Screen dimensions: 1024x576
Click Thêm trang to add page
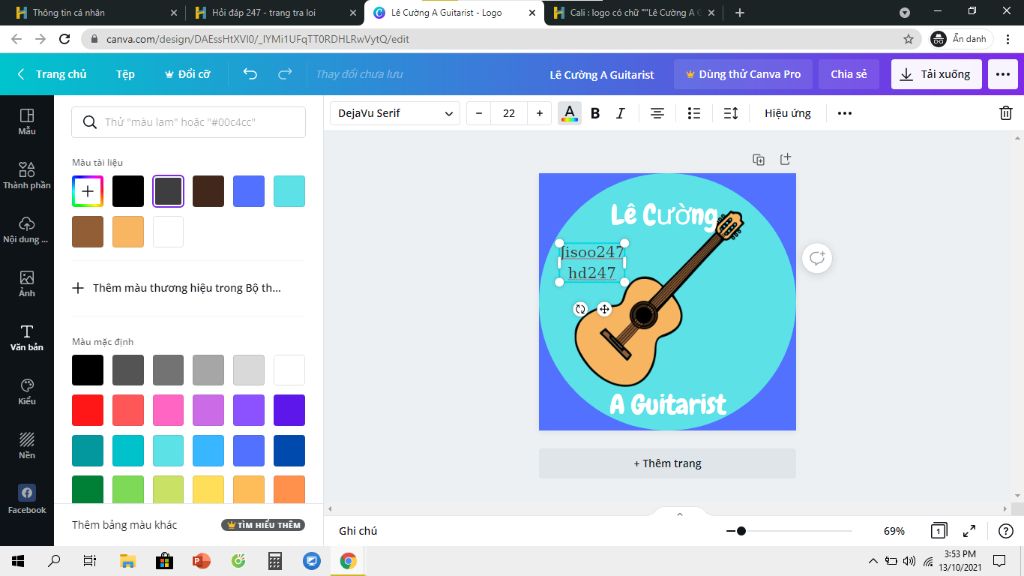tap(667, 463)
